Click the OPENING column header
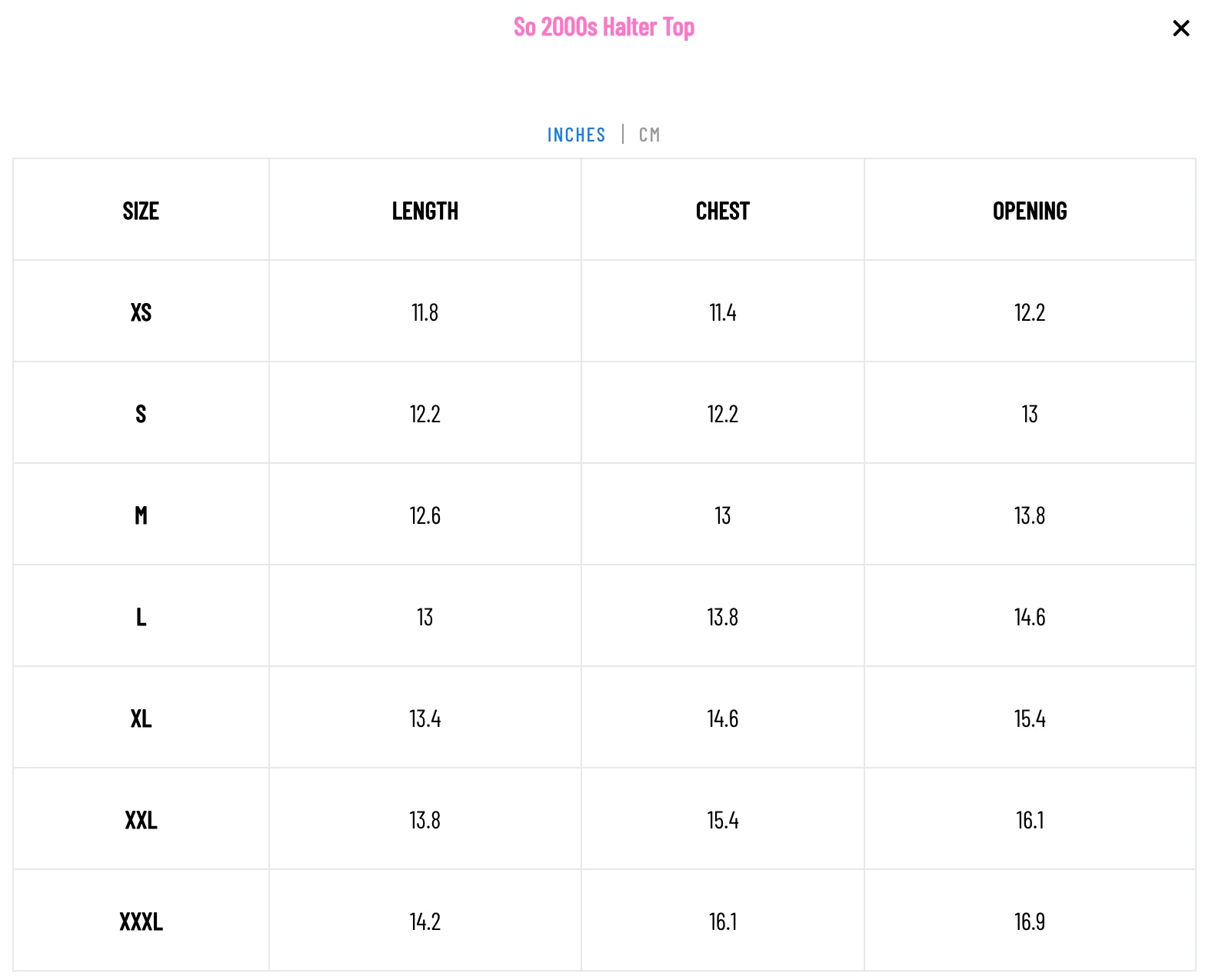The height and width of the screenshot is (980, 1212). pyautogui.click(x=1030, y=211)
